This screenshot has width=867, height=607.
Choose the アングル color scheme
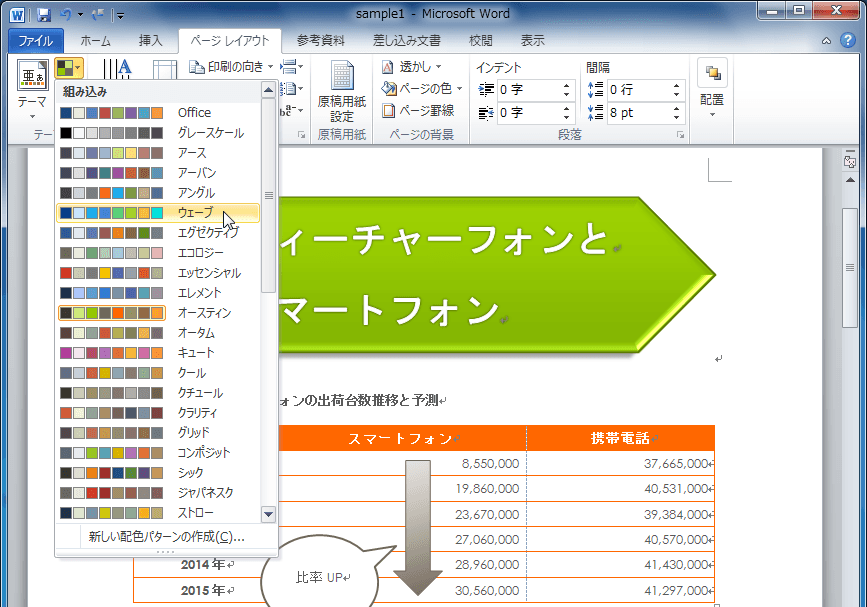point(158,193)
